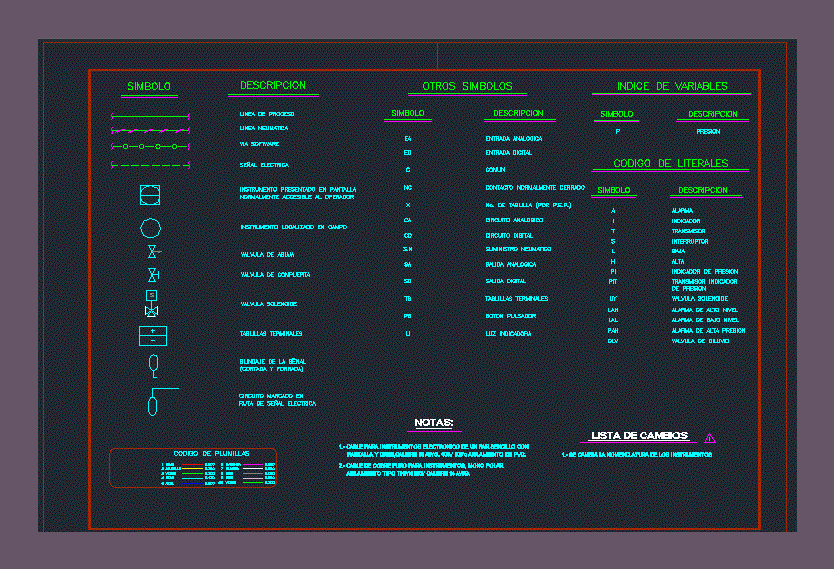Select the valvula de compuerta symbol
This screenshot has height=569, width=834.
[152, 274]
